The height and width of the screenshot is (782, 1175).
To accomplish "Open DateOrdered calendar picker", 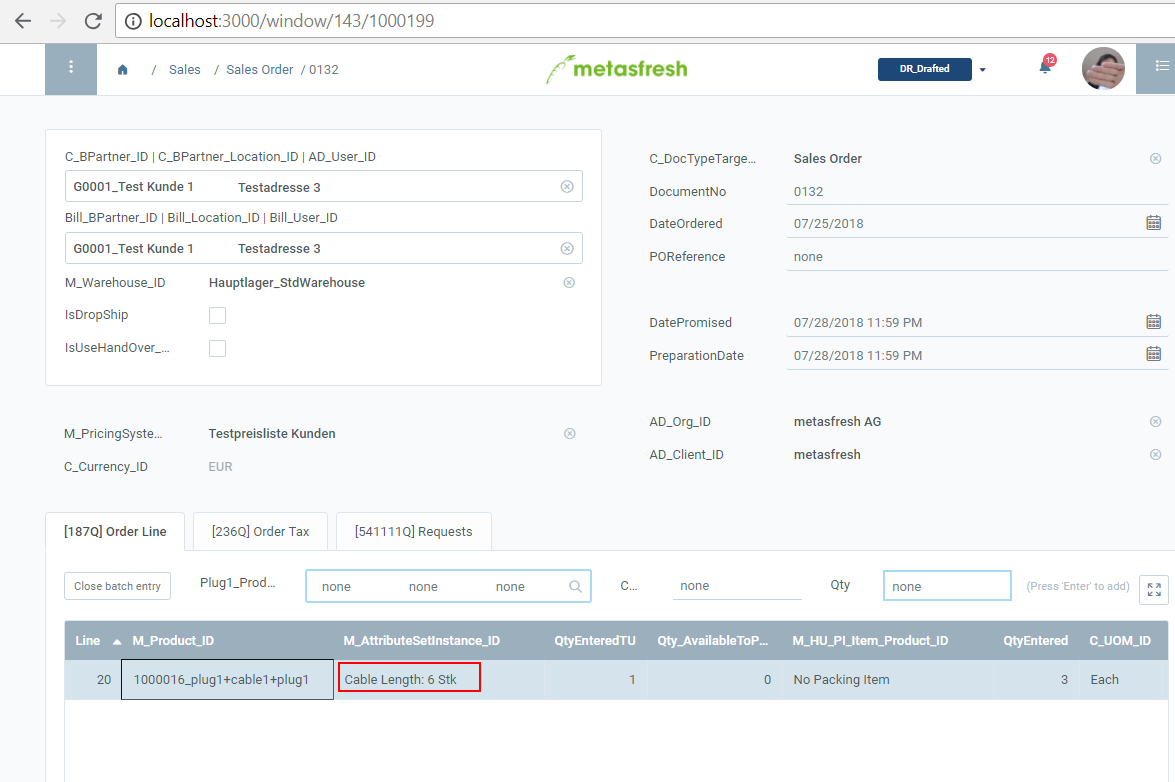I will [x=1154, y=223].
